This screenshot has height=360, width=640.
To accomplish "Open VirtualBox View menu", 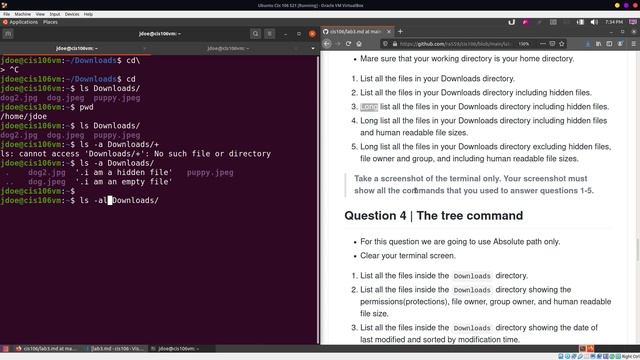I will [x=40, y=14].
